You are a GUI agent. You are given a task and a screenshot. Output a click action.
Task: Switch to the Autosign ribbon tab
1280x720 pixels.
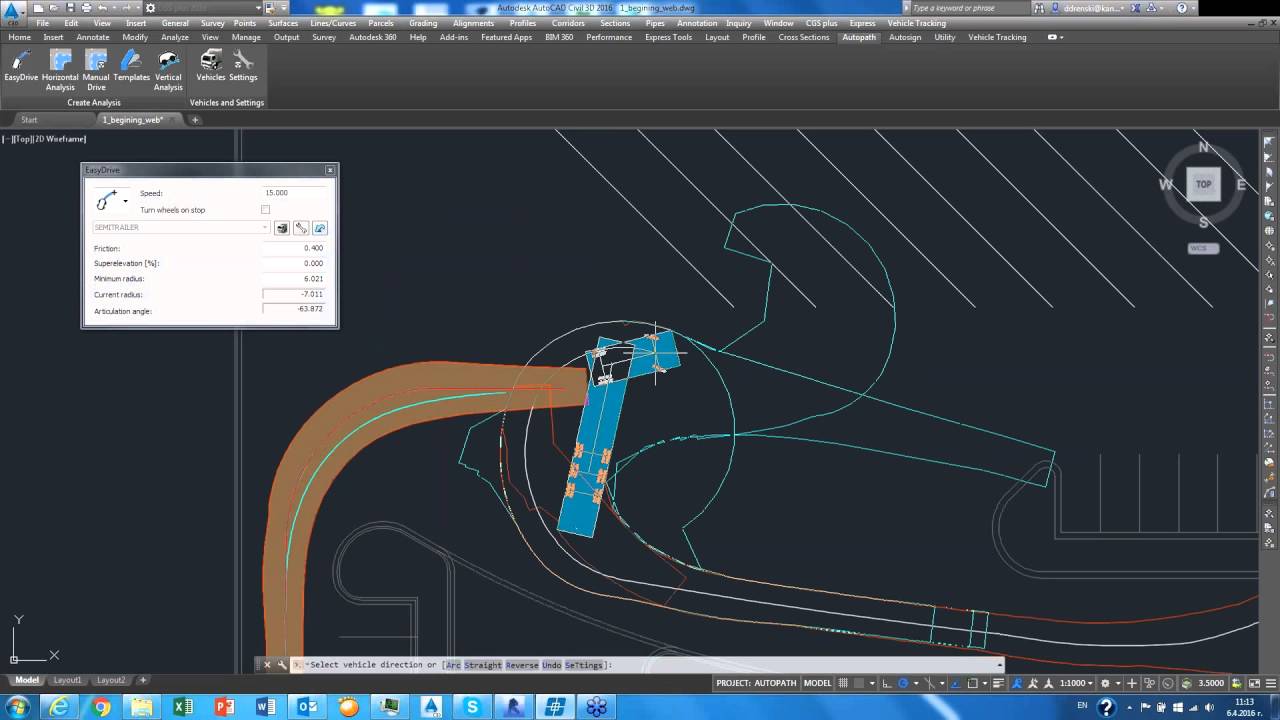pos(905,37)
